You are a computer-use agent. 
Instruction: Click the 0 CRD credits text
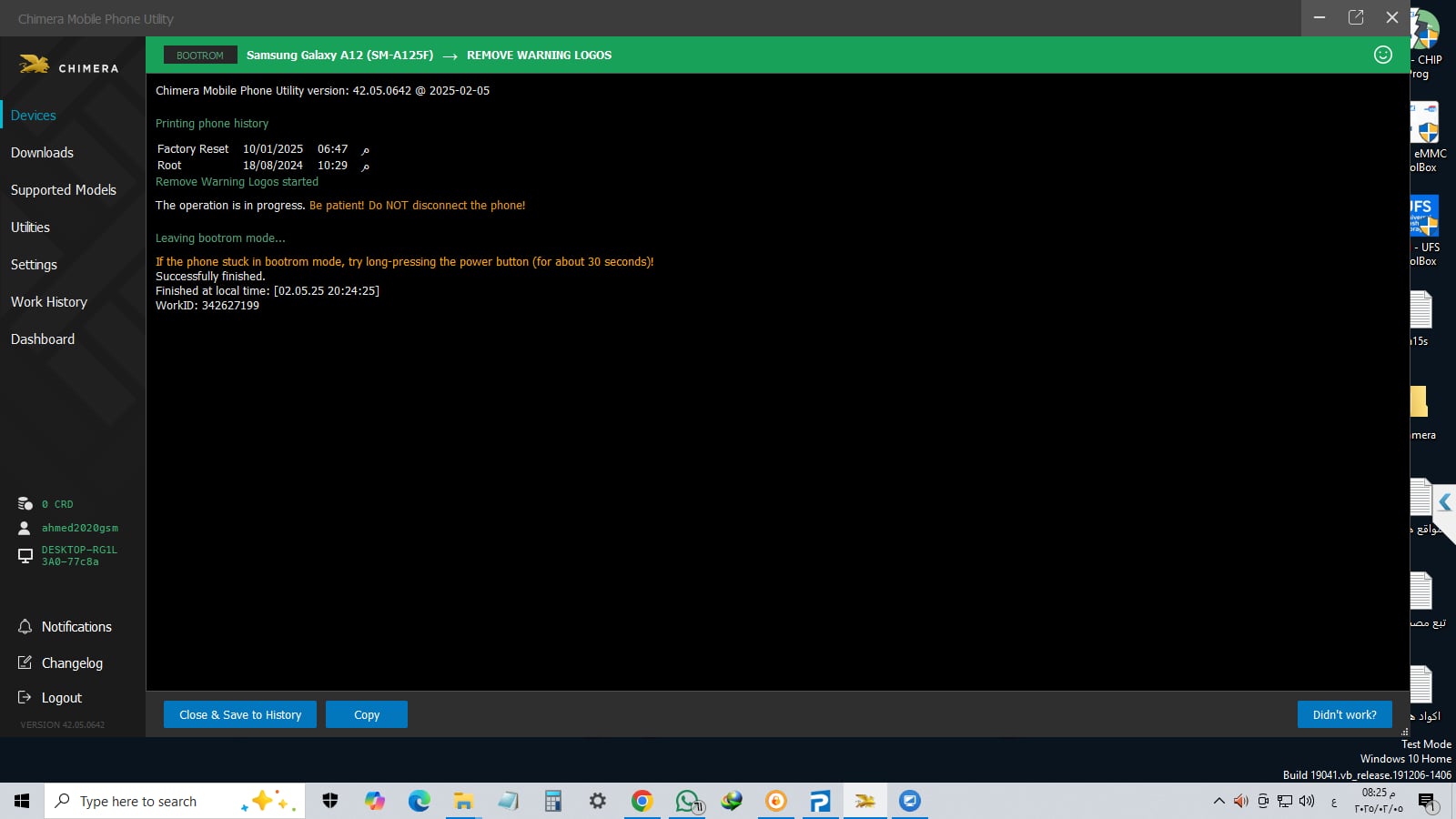click(x=57, y=504)
